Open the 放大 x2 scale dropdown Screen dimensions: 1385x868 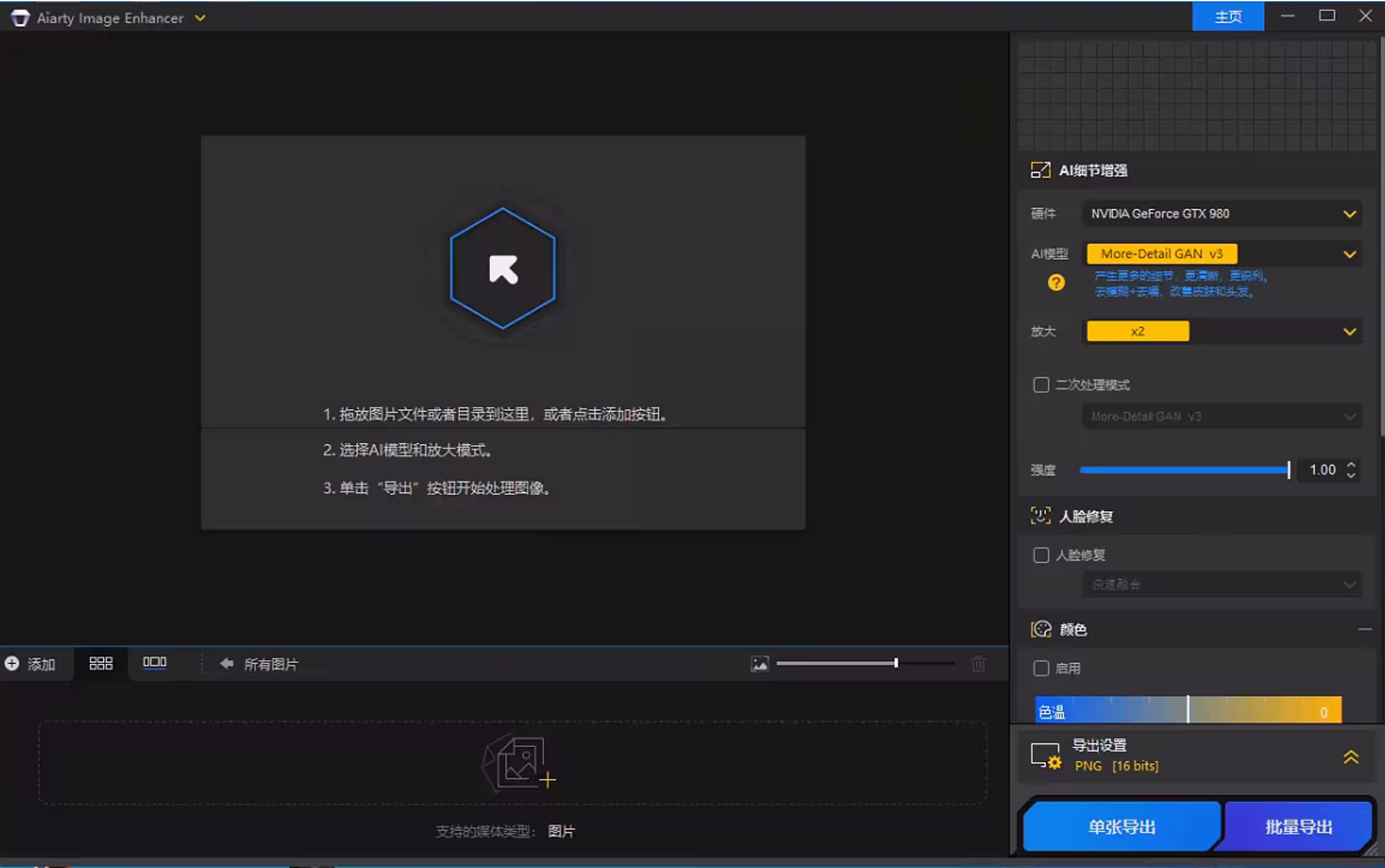click(1222, 332)
